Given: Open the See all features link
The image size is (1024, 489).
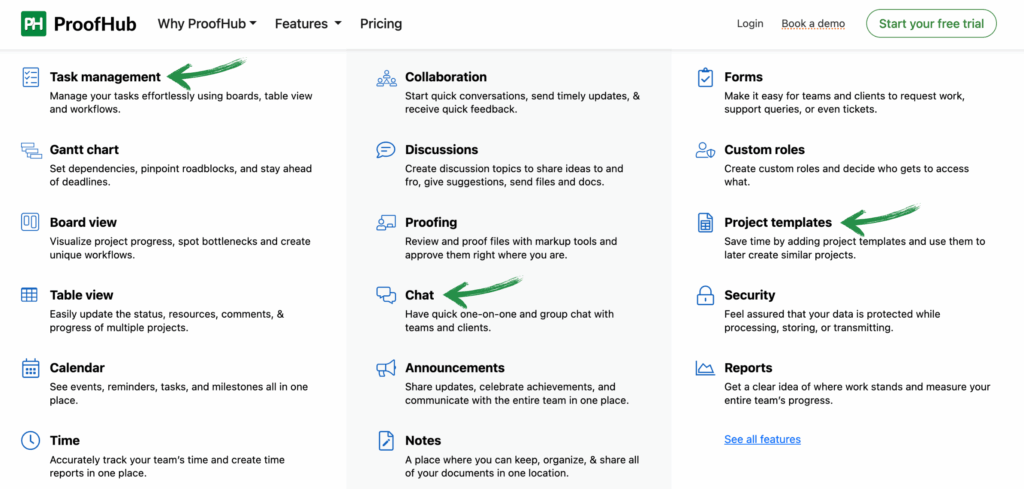Looking at the screenshot, I should (x=762, y=439).
